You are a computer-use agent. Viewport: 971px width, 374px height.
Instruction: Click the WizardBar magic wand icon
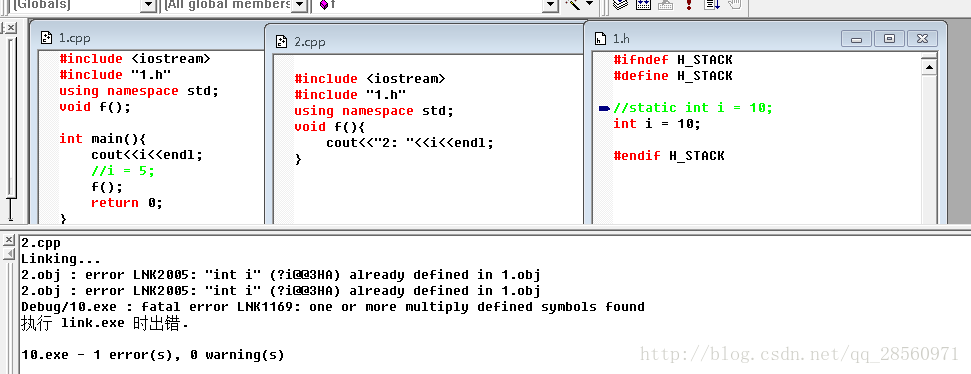[573, 4]
